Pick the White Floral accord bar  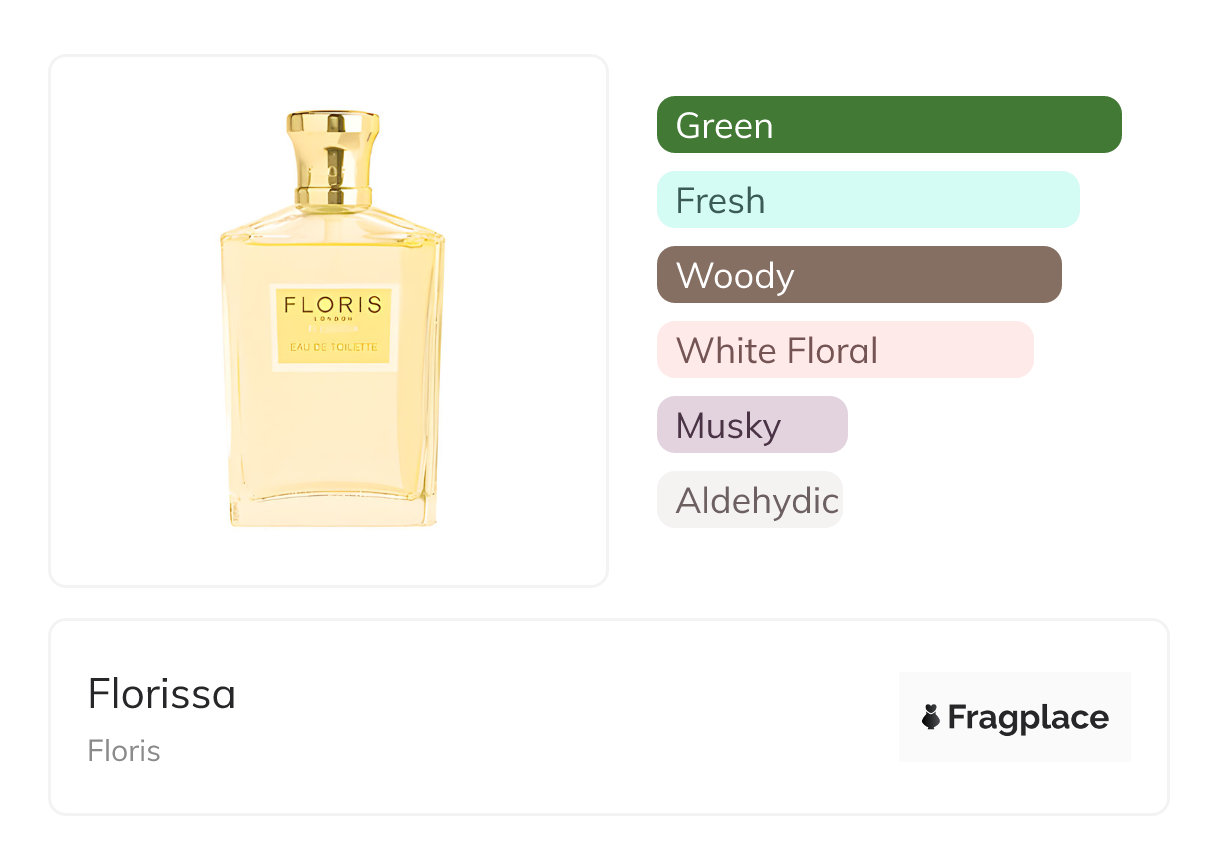click(x=845, y=350)
